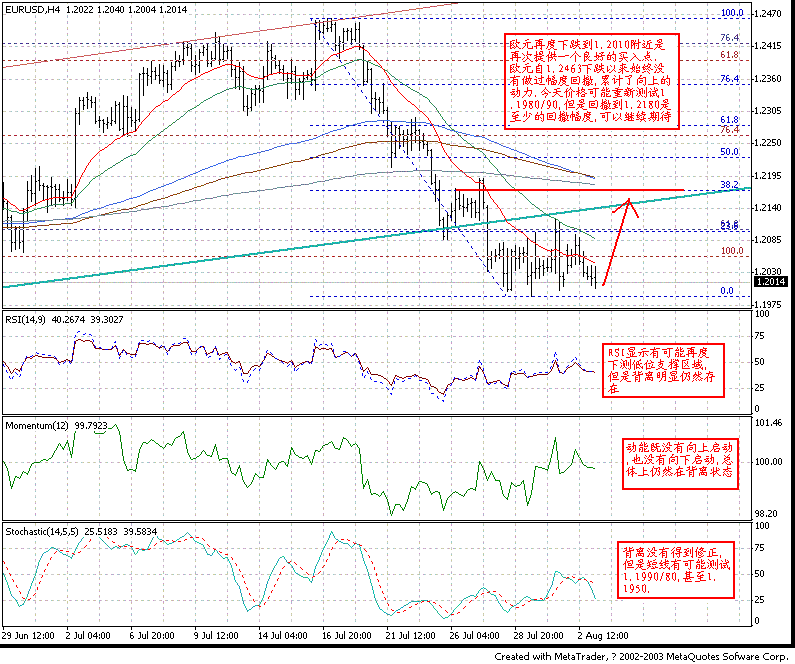The height and width of the screenshot is (664, 795).
Task: Click the Fibonacci 38.2 level label
Action: (x=729, y=185)
